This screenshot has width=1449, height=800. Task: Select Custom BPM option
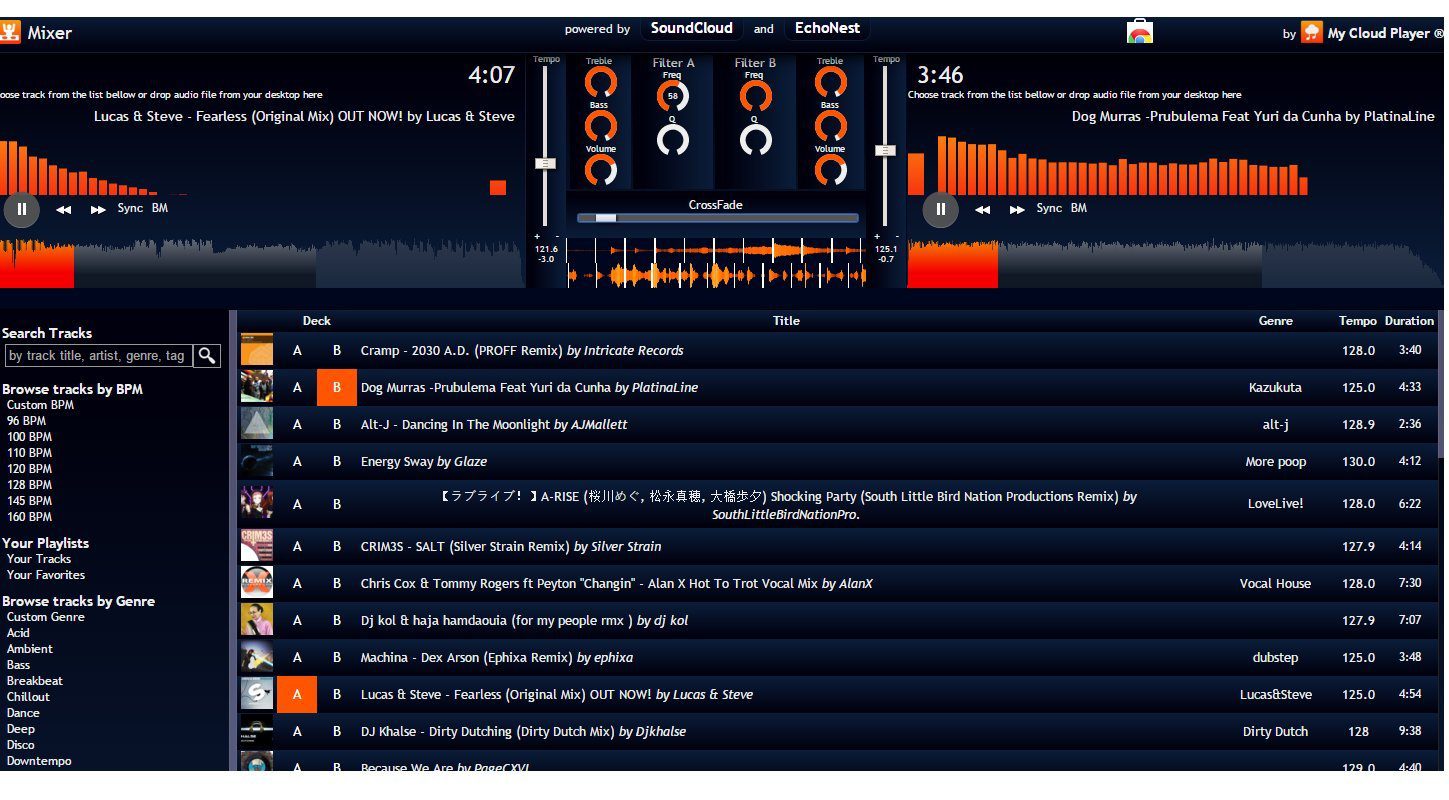pyautogui.click(x=40, y=405)
